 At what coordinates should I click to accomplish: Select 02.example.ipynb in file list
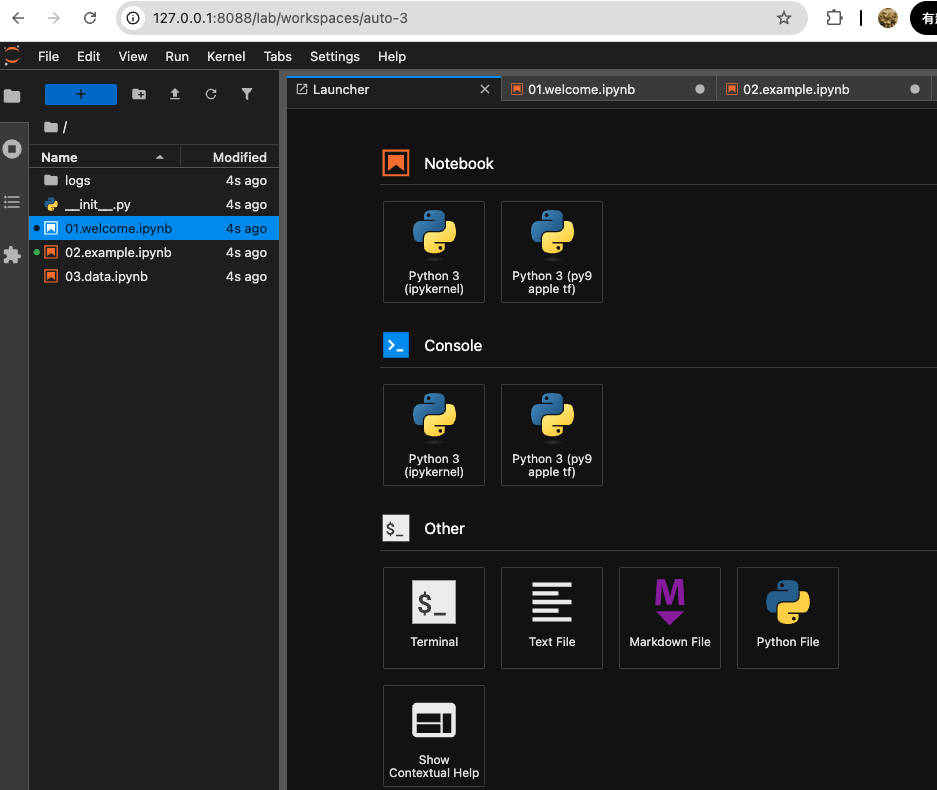coord(154,252)
